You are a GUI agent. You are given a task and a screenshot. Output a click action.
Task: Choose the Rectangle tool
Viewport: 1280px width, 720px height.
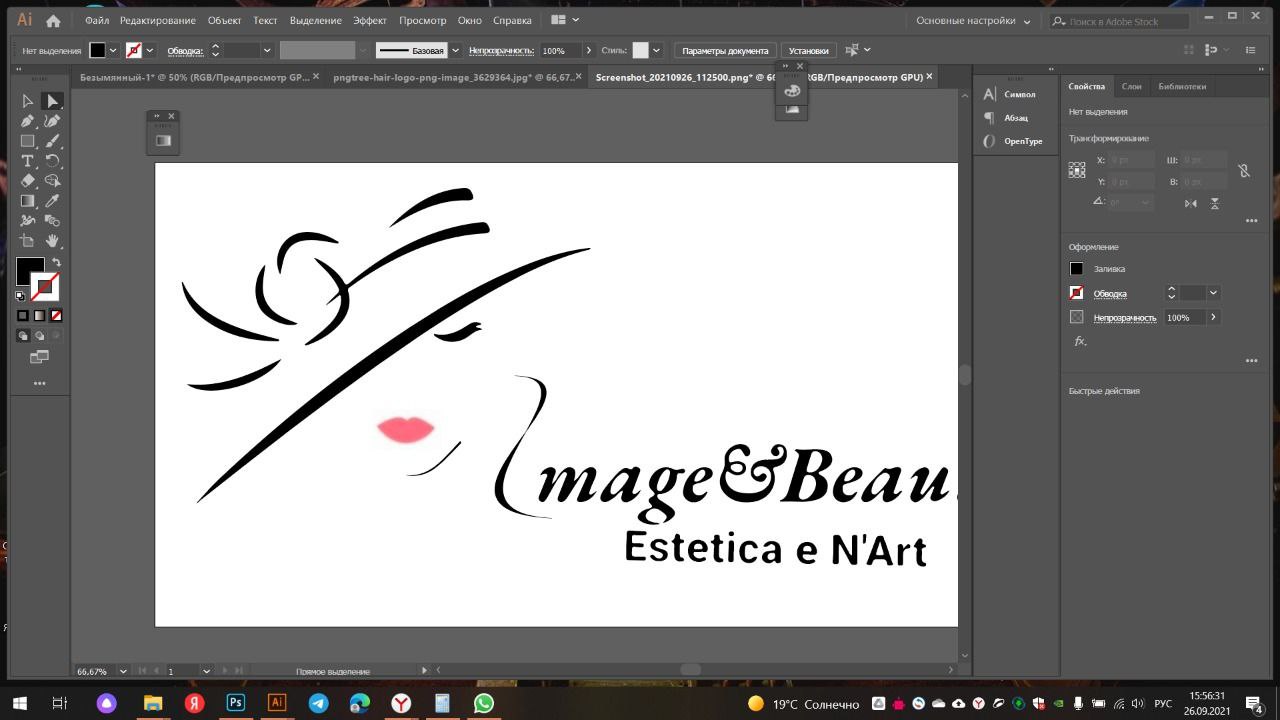[x=28, y=141]
